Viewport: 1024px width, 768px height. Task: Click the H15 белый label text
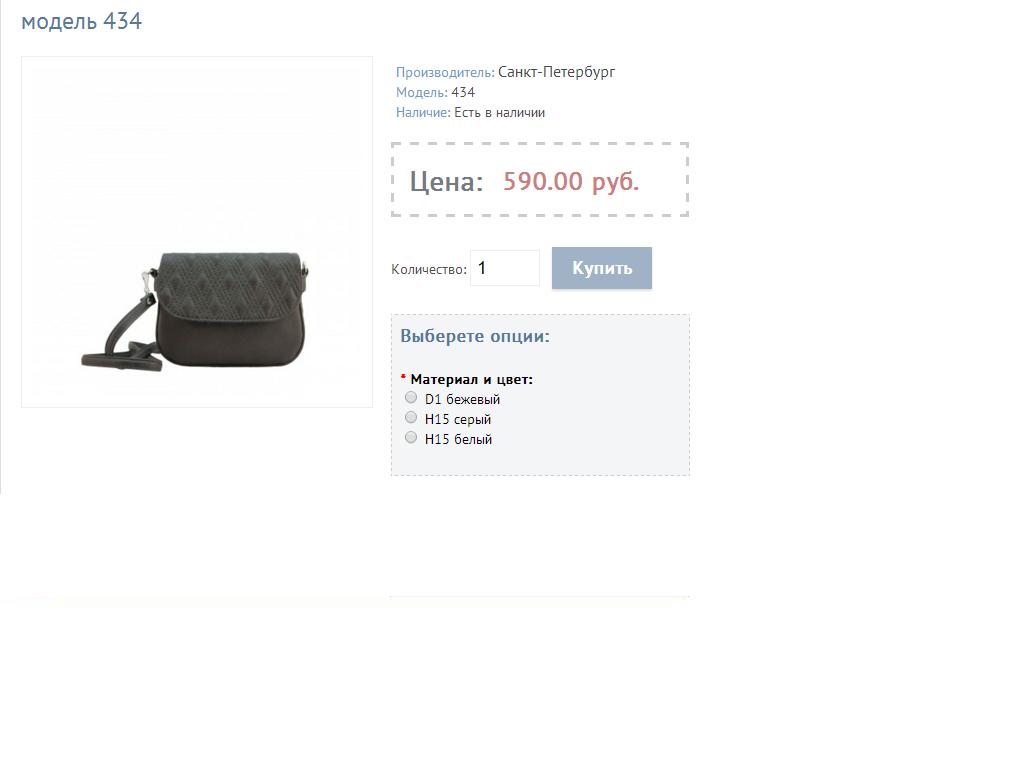pos(458,439)
